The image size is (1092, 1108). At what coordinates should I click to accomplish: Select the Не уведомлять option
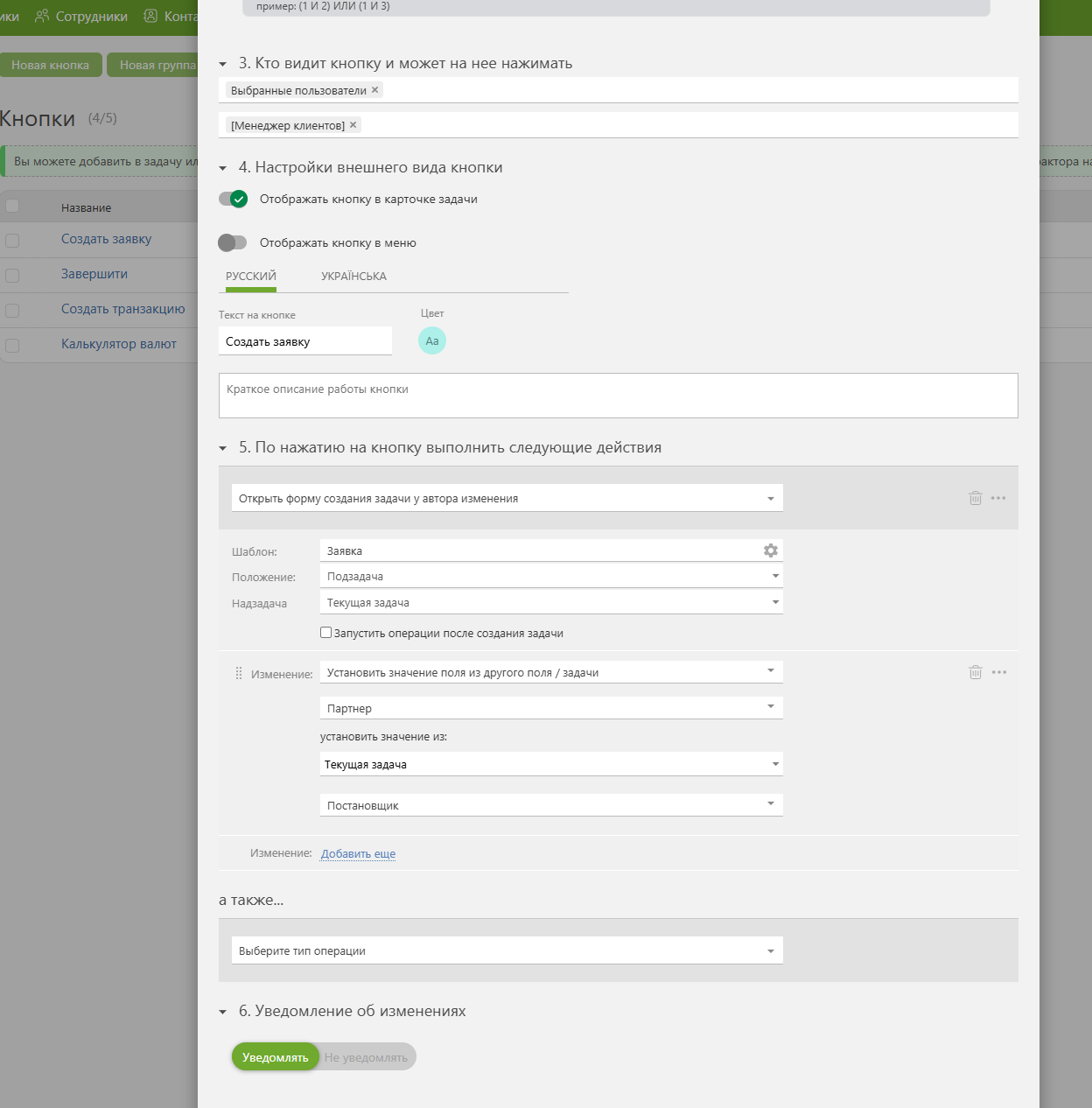tap(366, 1057)
